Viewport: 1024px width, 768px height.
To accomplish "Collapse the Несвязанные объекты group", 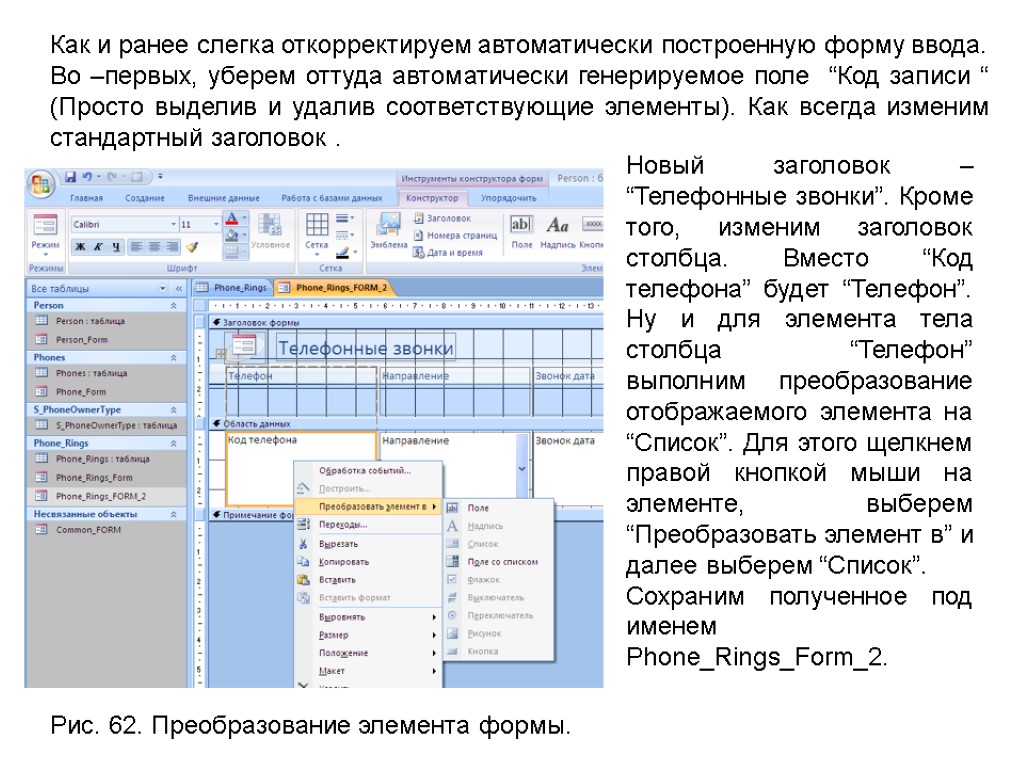I will pos(174,515).
